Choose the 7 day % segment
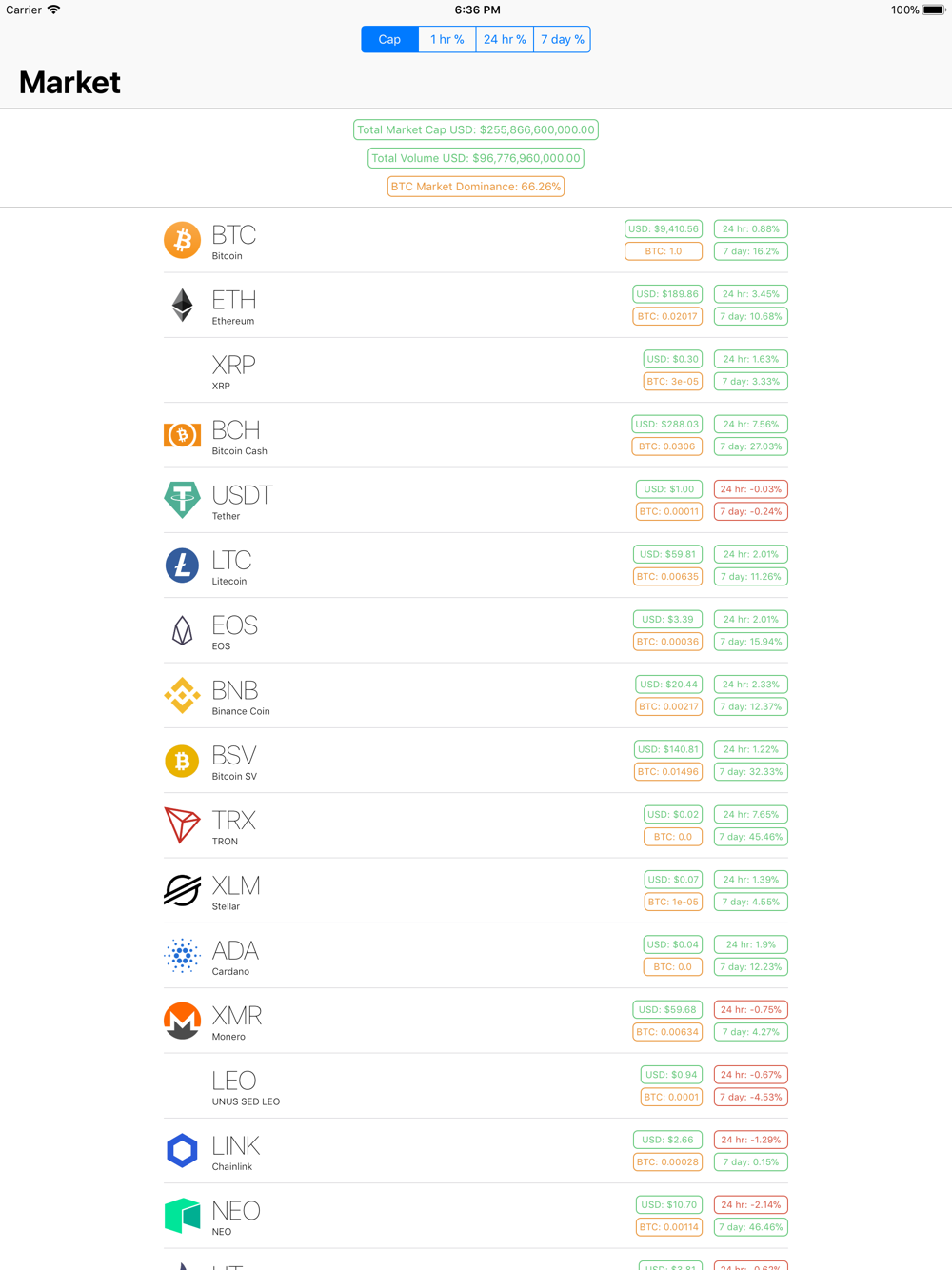Screen dimensions: 952x1270 coord(563,39)
